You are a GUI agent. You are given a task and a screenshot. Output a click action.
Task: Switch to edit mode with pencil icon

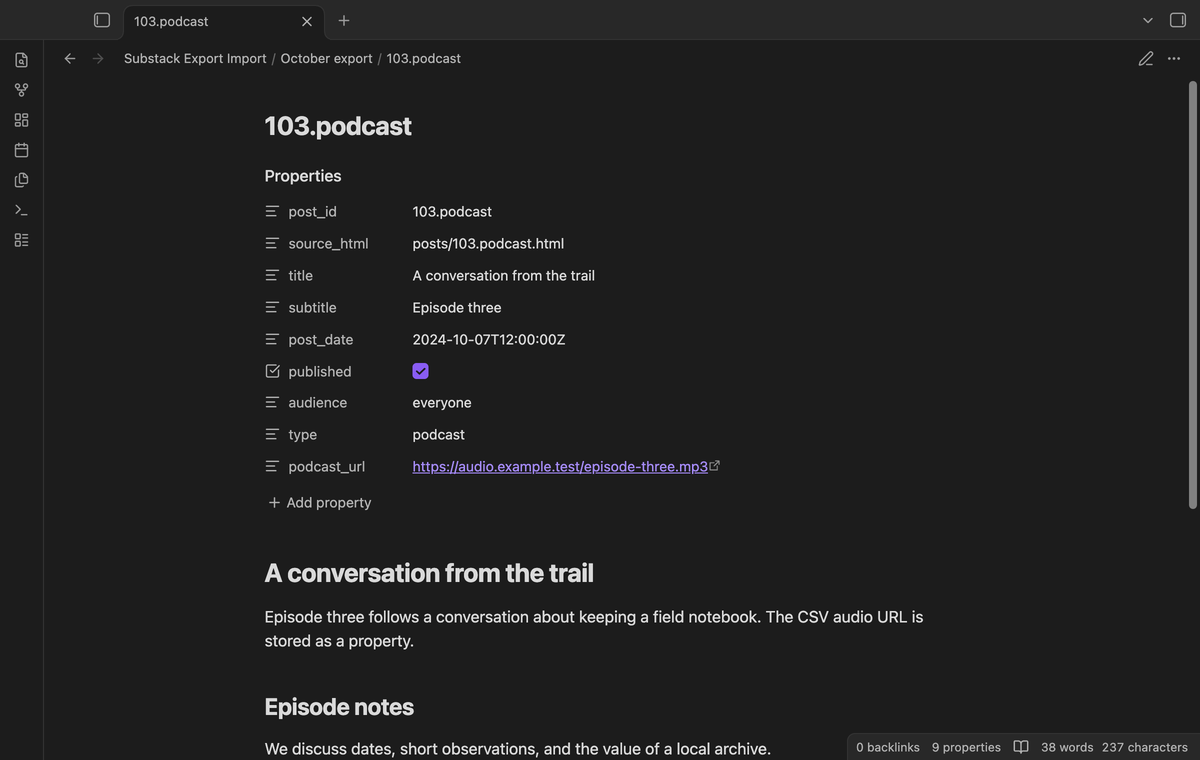point(1146,59)
